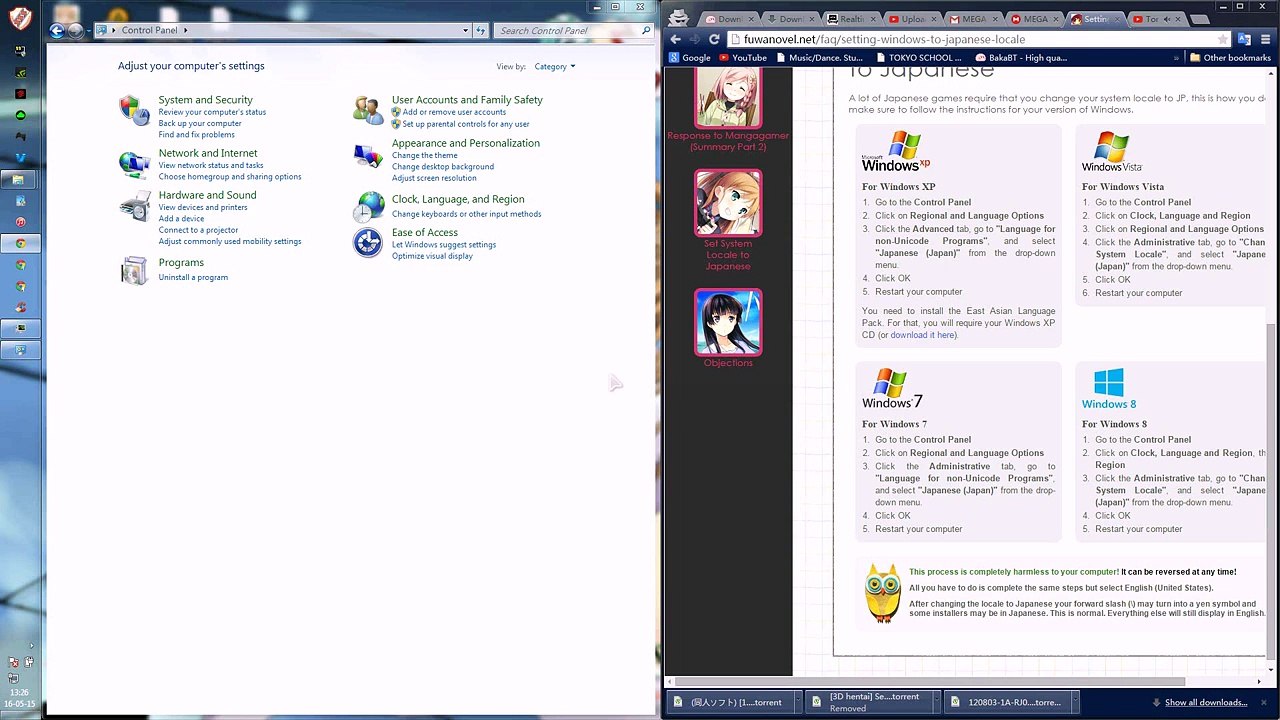Click Let Windows suggest settings link
The height and width of the screenshot is (720, 1280).
(x=444, y=245)
